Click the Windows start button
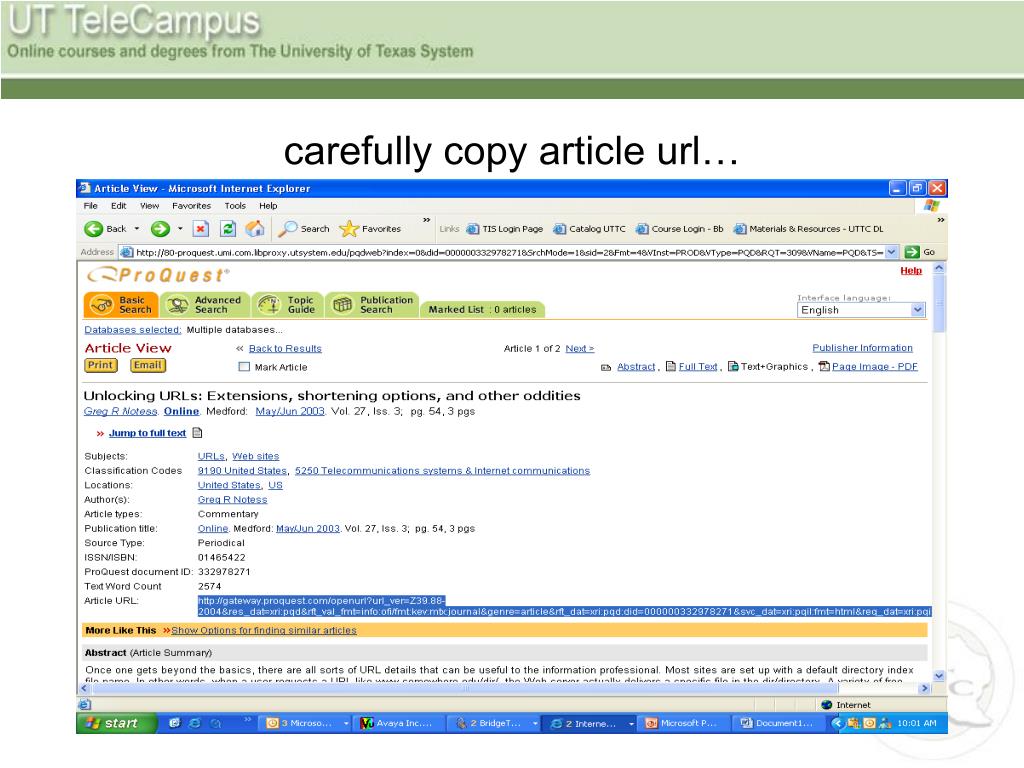This screenshot has width=1024, height=768. 118,723
